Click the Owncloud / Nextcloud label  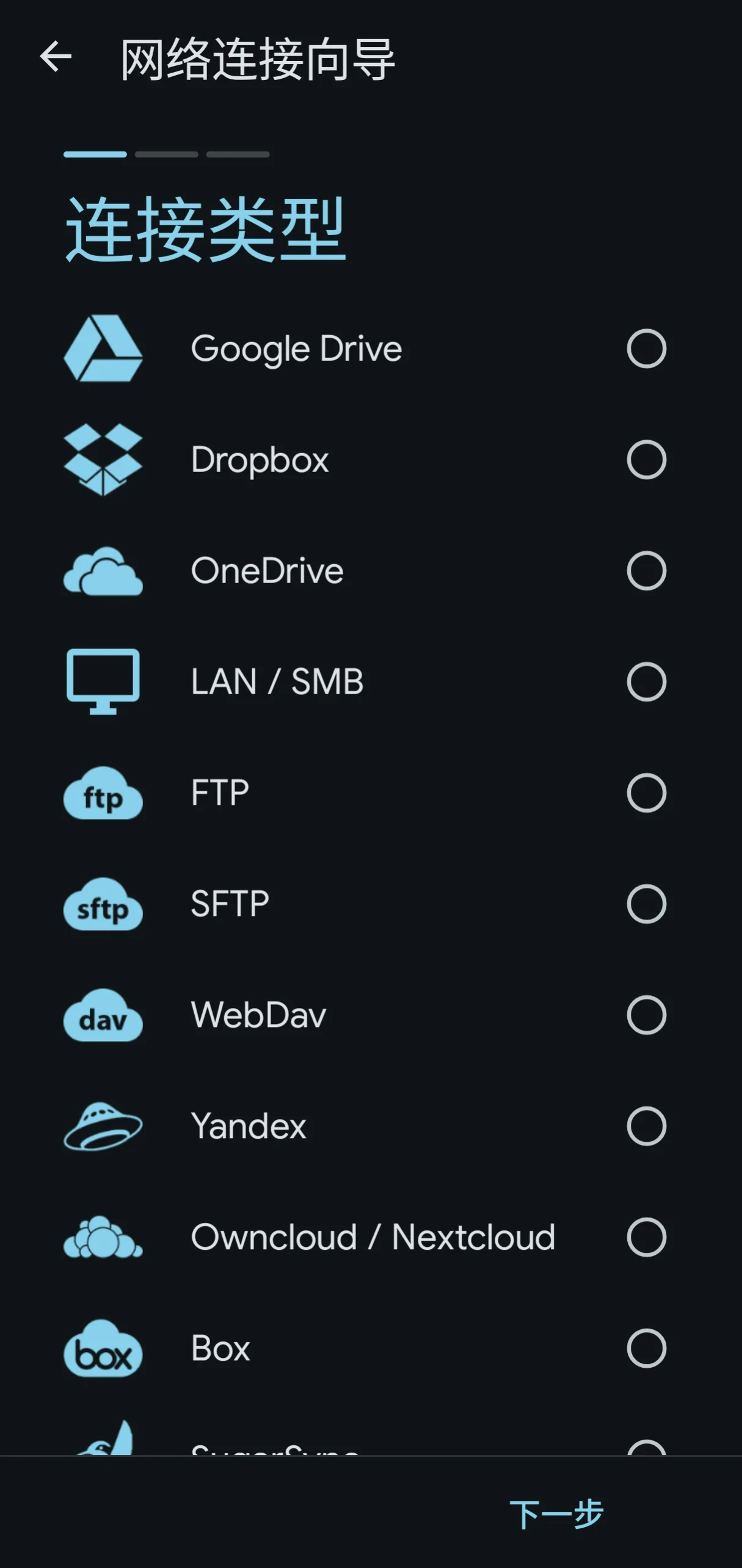coord(373,1237)
